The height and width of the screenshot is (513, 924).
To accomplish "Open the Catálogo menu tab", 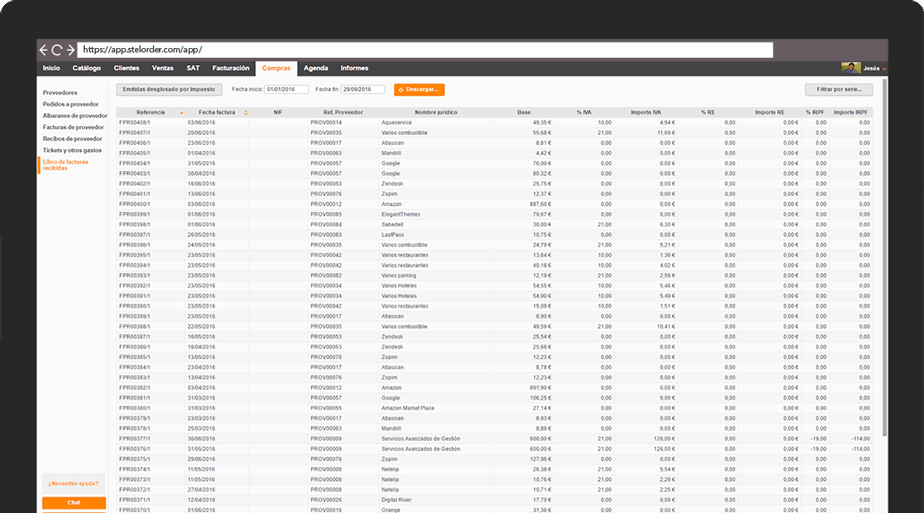I will point(87,68).
